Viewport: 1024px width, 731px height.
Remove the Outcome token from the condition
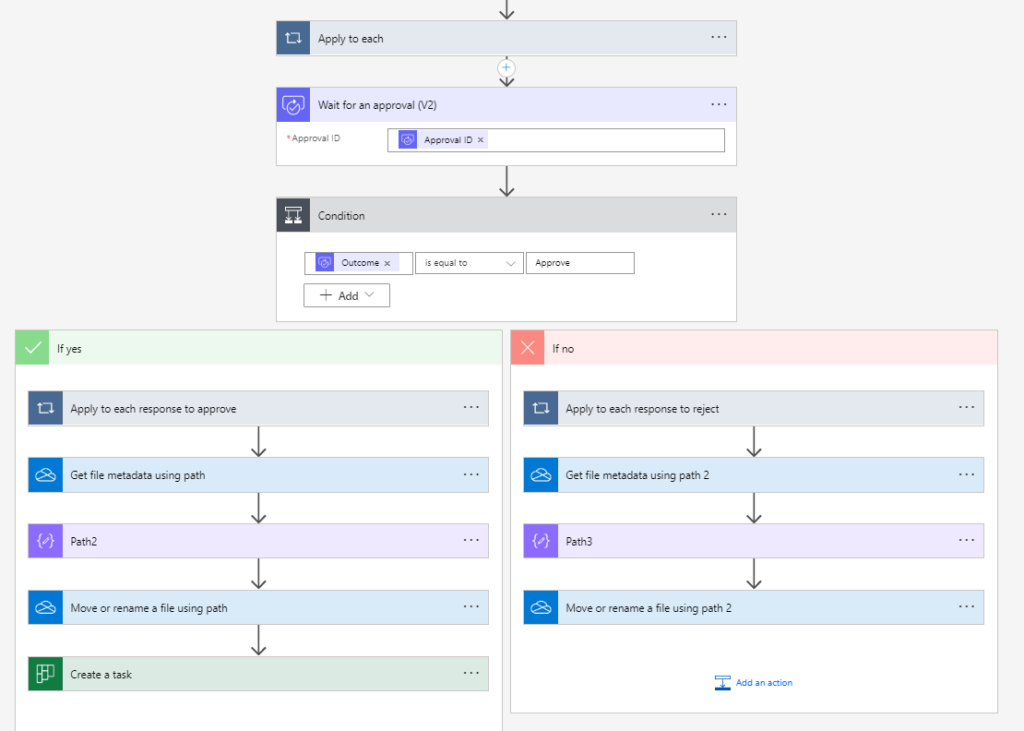click(387, 263)
